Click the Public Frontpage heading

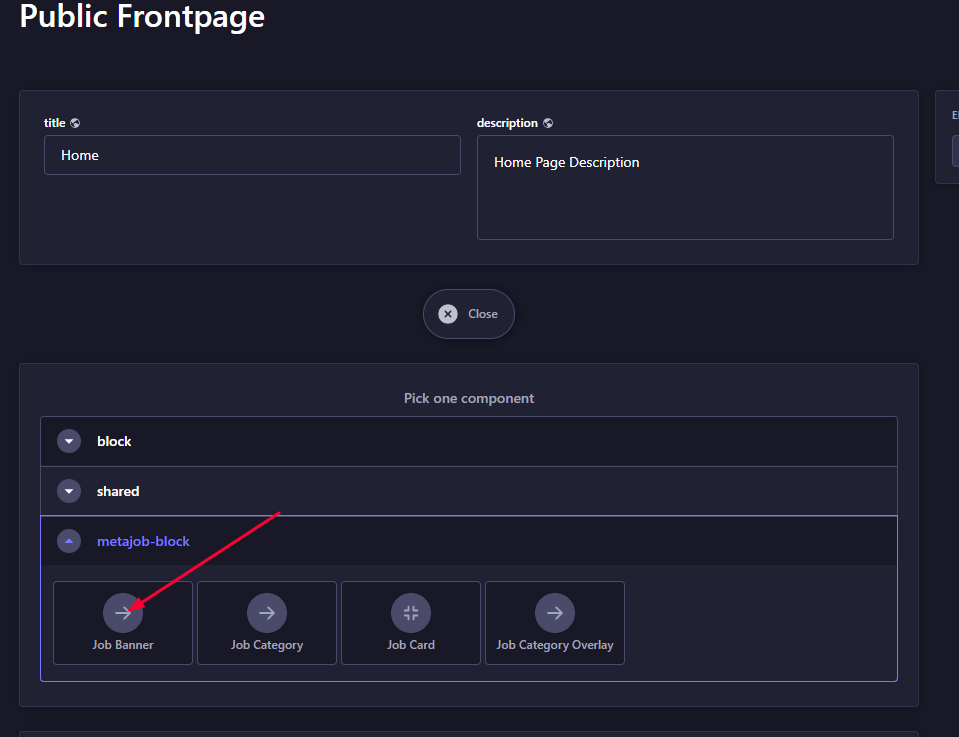coord(142,16)
